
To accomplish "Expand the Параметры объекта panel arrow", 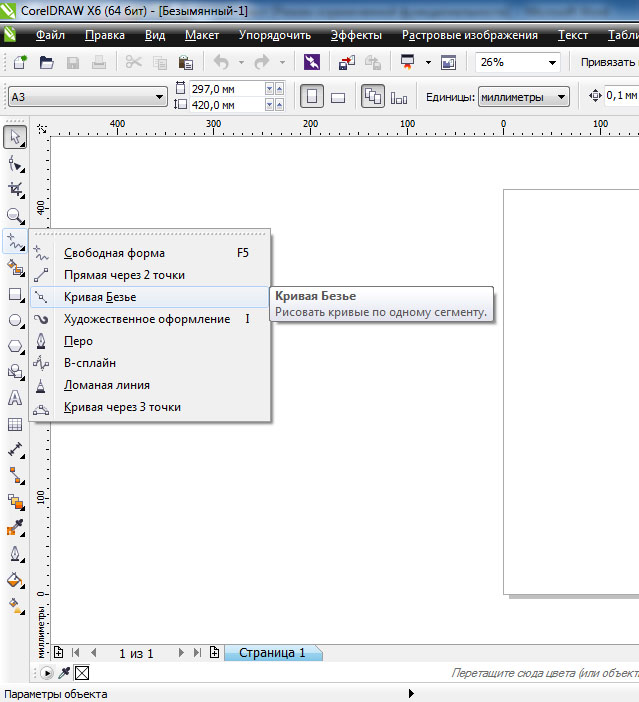I will pyautogui.click(x=411, y=694).
